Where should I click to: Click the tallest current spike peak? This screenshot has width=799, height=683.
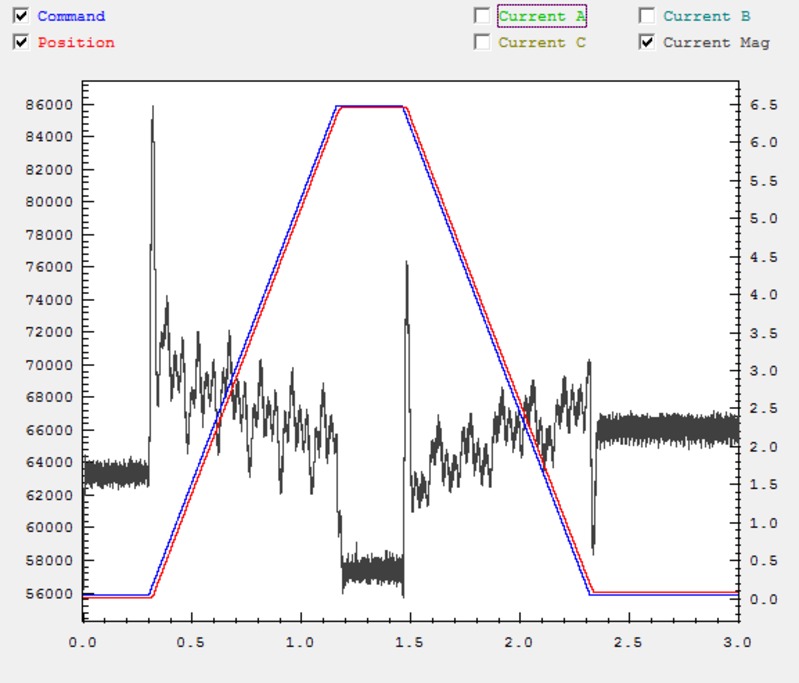coord(152,108)
